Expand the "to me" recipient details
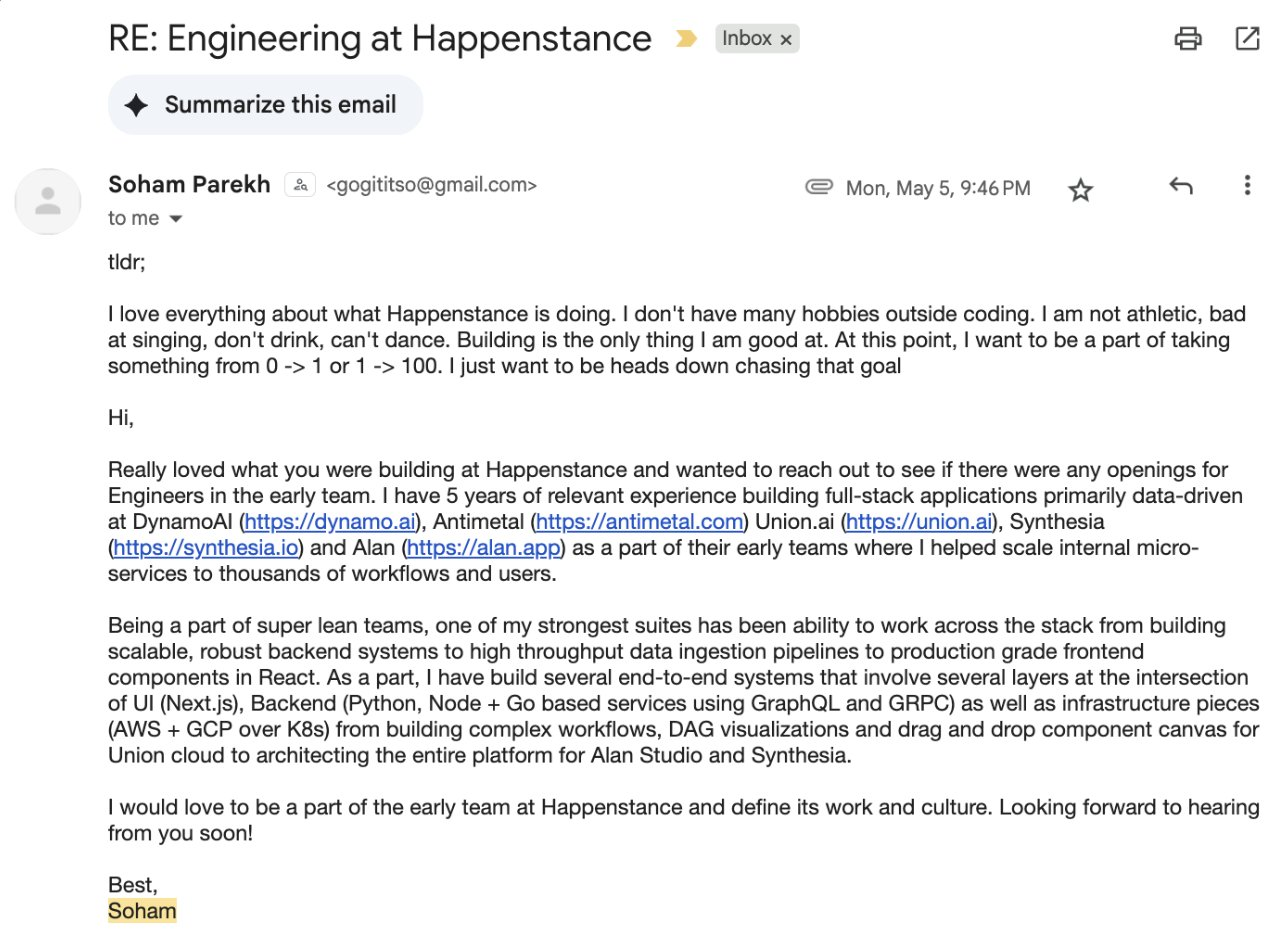Viewport: 1288px width, 948px height. (176, 219)
